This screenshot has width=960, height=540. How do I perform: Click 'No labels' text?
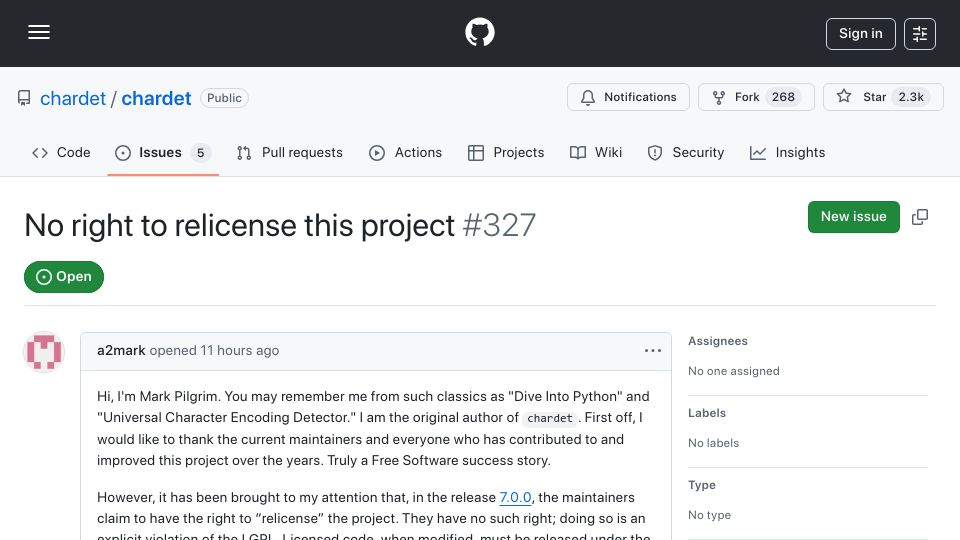(x=713, y=443)
